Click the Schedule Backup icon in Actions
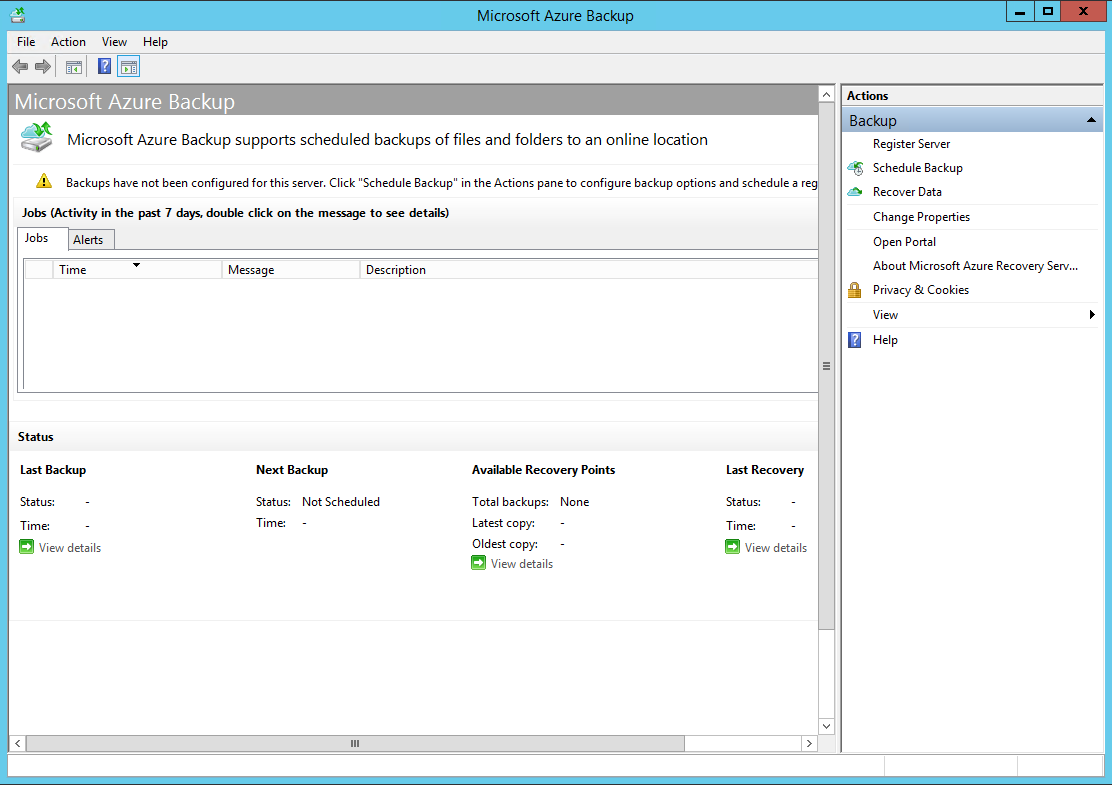Image resolution: width=1112 pixels, height=785 pixels. [x=855, y=168]
